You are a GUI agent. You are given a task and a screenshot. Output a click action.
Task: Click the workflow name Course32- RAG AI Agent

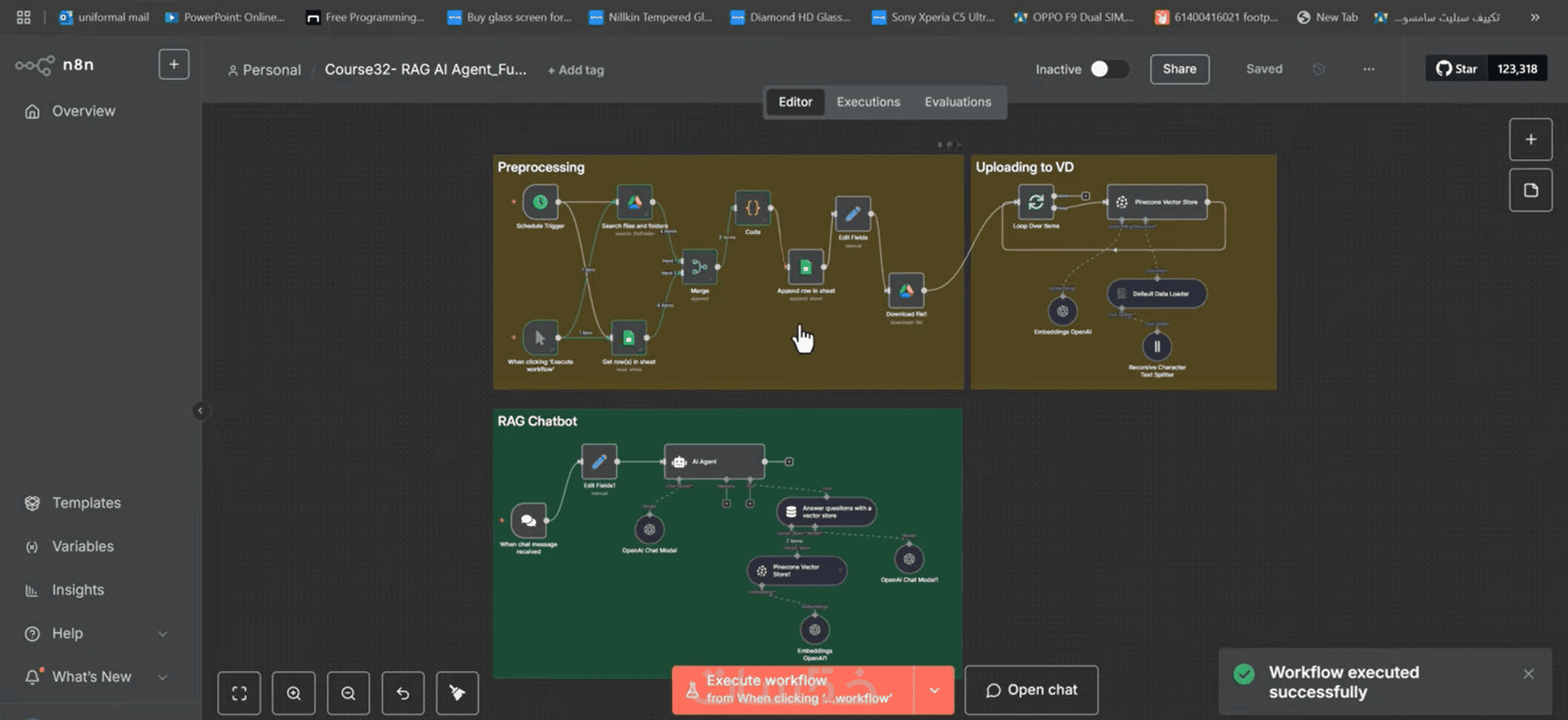[425, 69]
